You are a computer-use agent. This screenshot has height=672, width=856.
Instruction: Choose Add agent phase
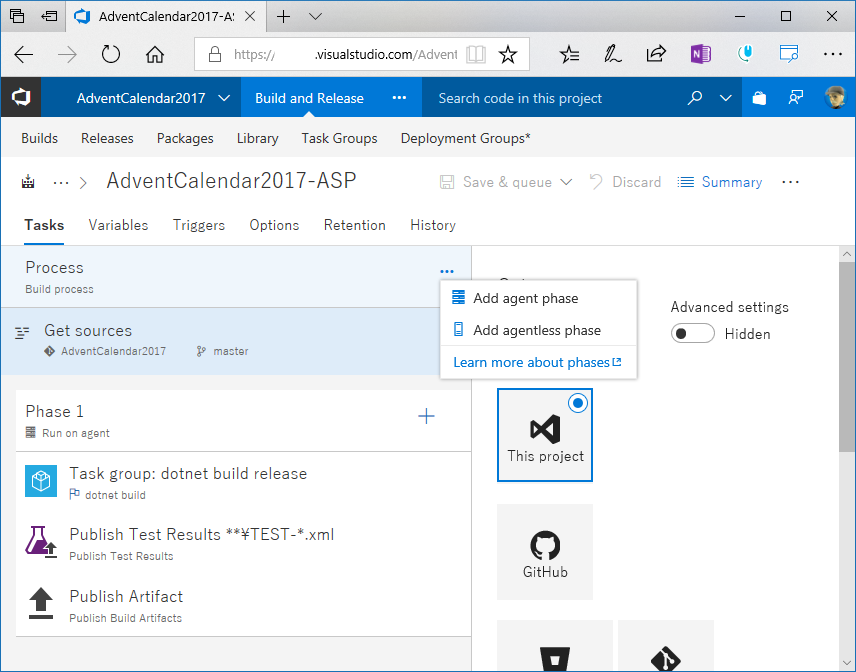click(538, 298)
